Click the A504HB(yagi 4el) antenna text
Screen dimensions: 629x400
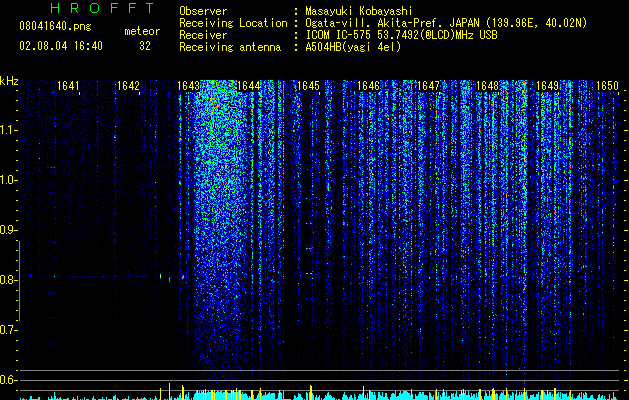(x=353, y=47)
